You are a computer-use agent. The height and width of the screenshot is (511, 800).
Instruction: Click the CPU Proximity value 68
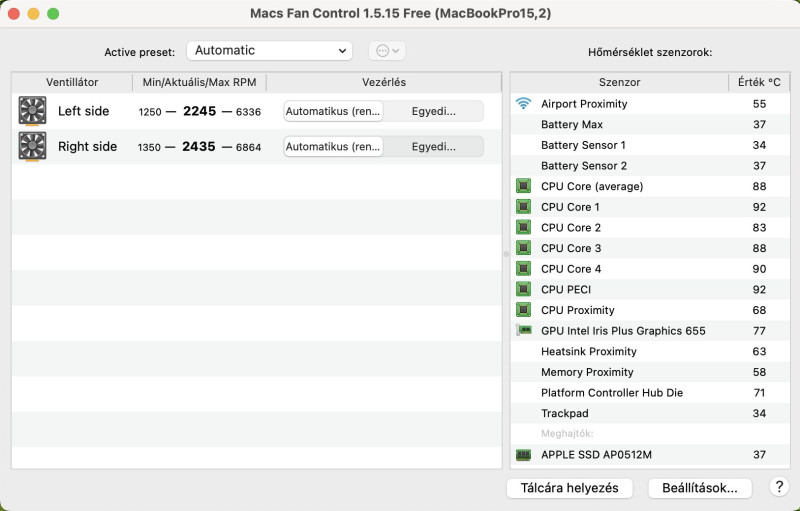[x=759, y=310]
